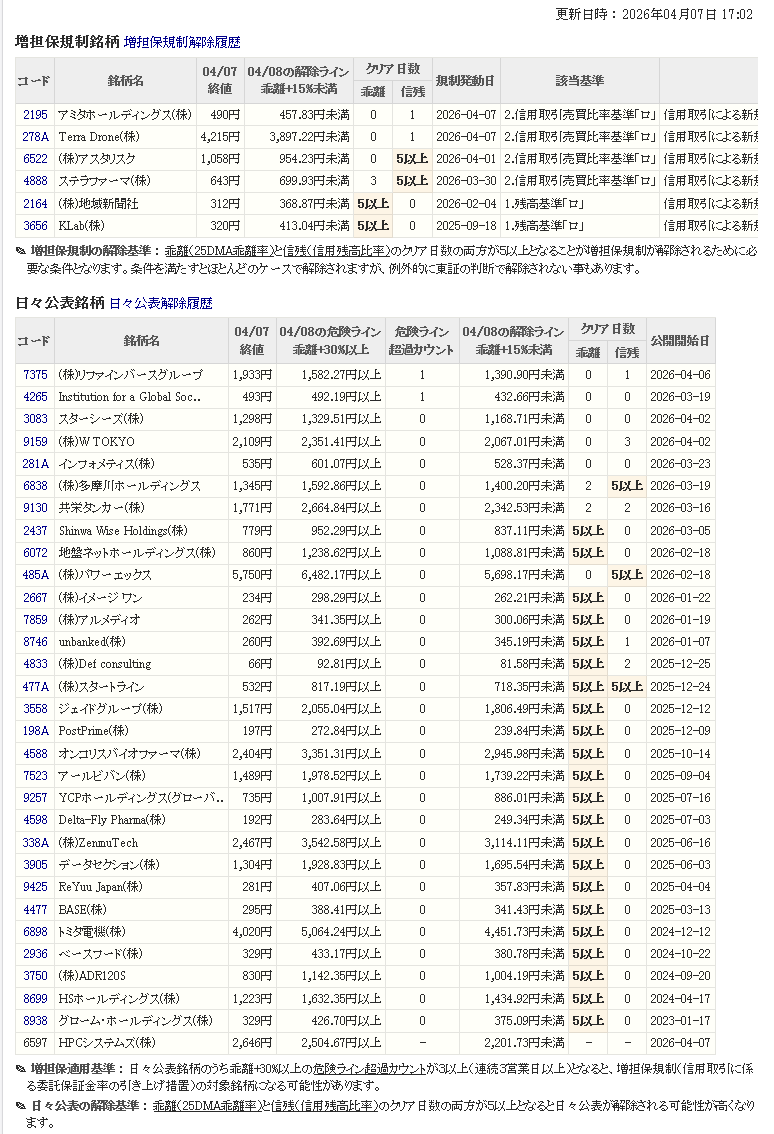Select stock code 6522 アスタリスク
Viewport: 774px width, 1134px height.
point(35,159)
